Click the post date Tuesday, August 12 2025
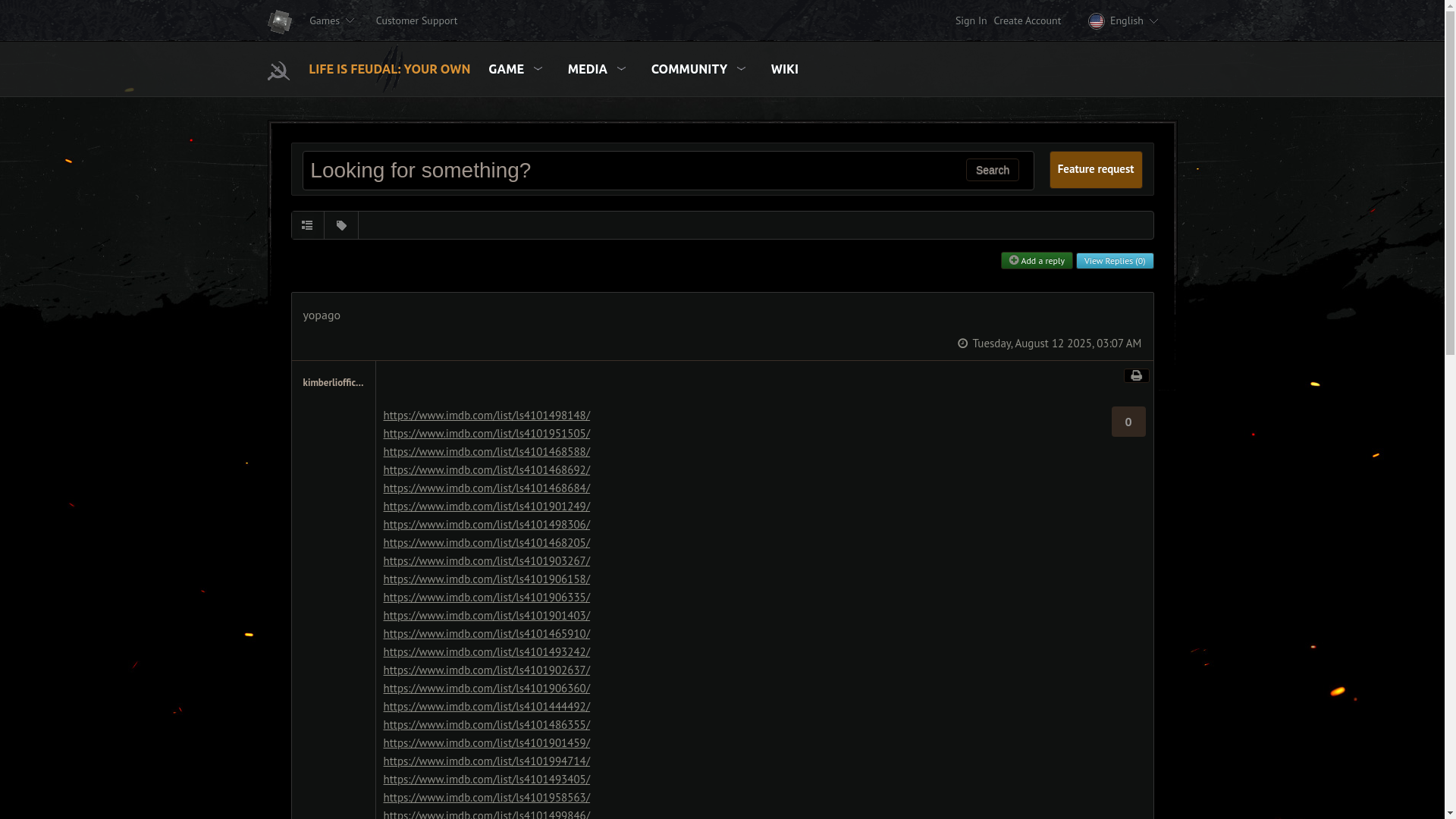This screenshot has width=1456, height=819. (1056, 344)
